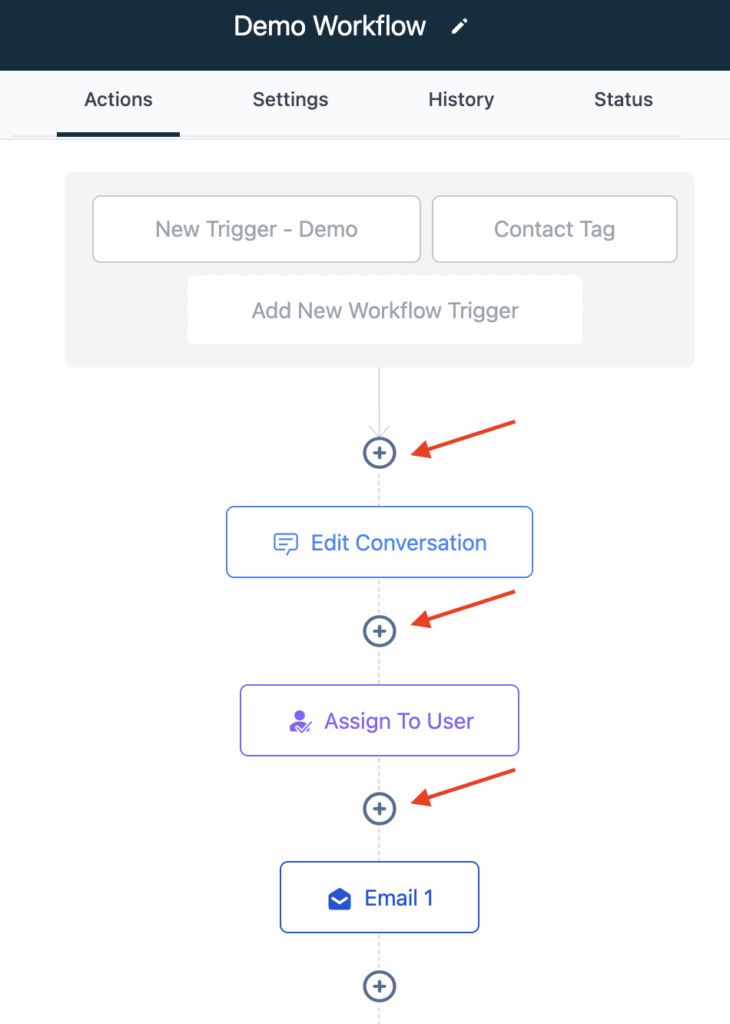Go to the Status tab
The image size is (730, 1024).
coord(623,100)
